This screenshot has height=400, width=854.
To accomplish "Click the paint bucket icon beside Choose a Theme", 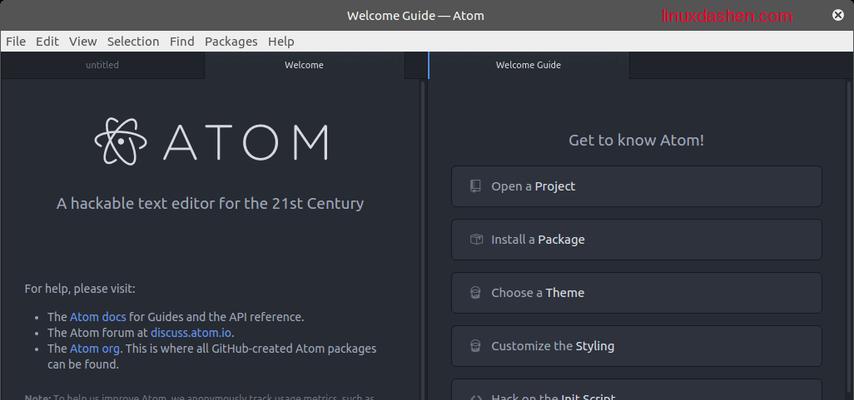I will 475,293.
